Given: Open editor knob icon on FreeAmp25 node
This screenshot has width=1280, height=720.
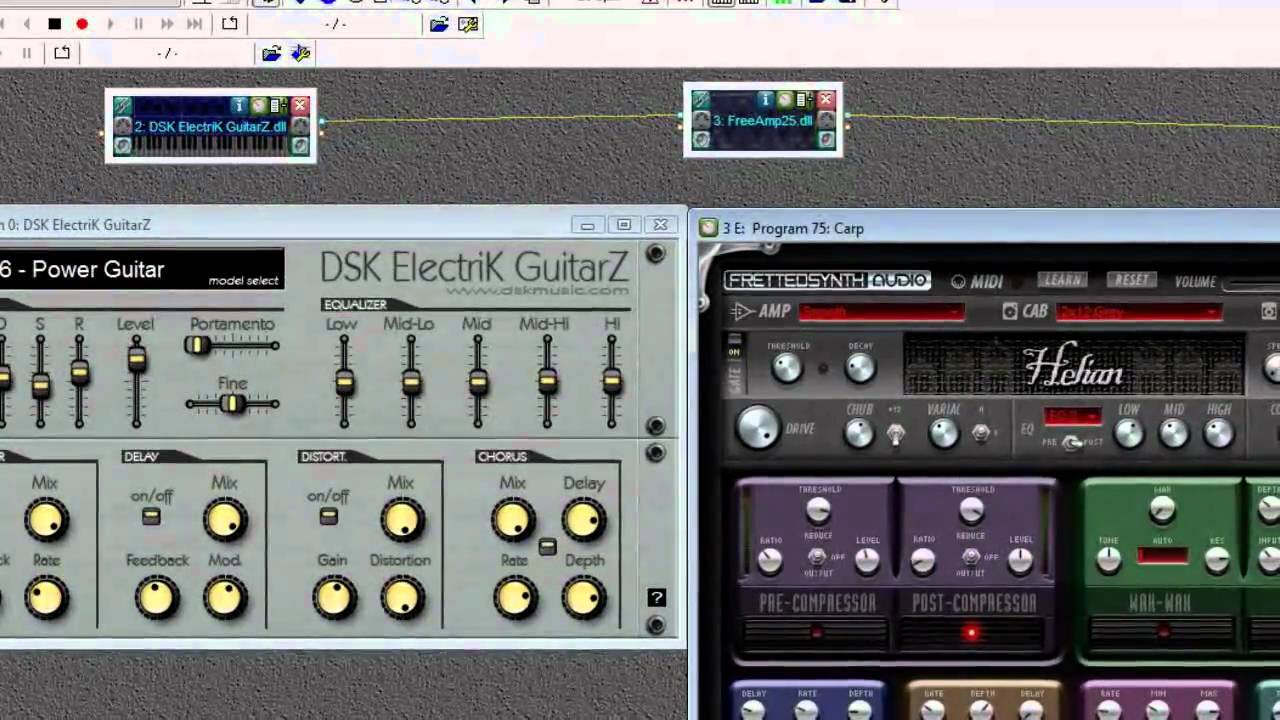Looking at the screenshot, I should point(785,99).
